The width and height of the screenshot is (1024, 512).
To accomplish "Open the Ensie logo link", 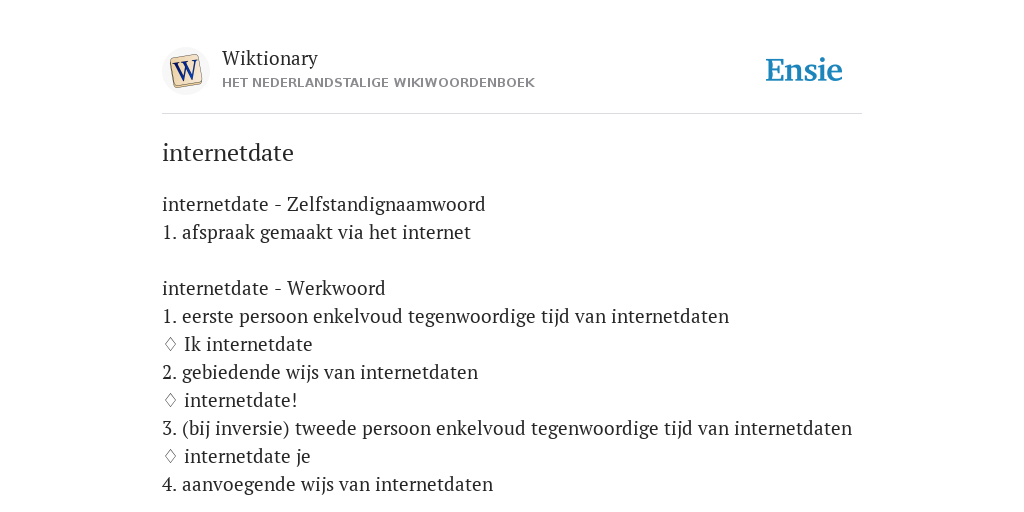I will 803,71.
